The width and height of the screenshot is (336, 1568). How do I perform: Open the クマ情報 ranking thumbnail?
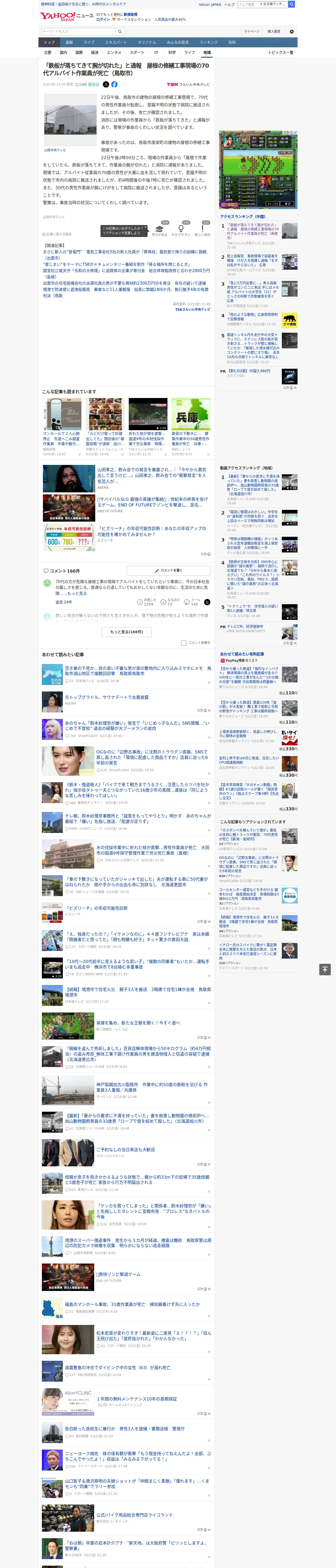pyautogui.click(x=290, y=320)
